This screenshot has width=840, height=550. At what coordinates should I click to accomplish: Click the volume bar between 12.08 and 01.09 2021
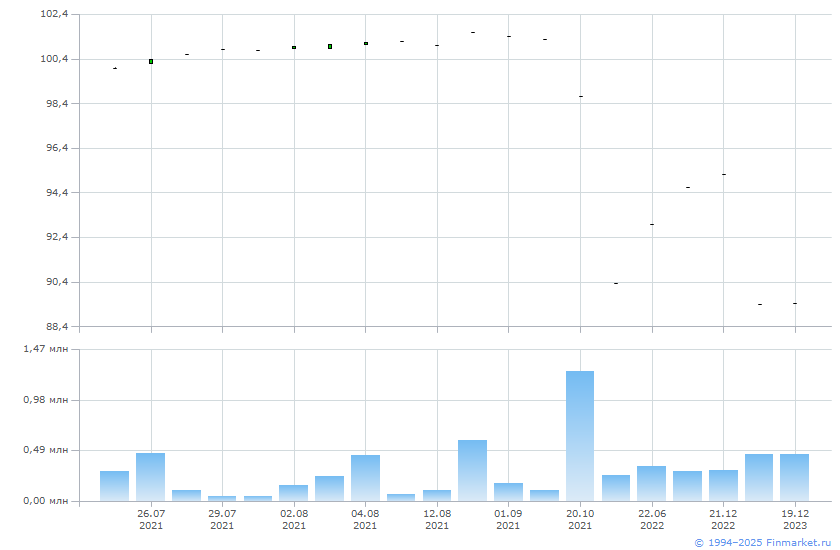coord(472,471)
